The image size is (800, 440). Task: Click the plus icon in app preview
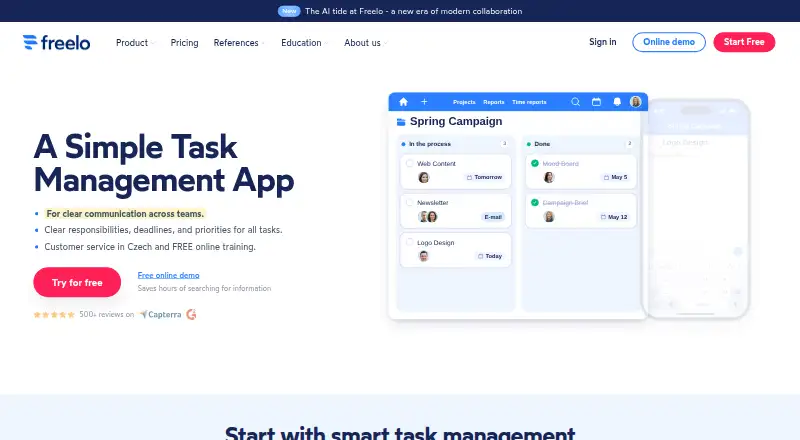[424, 102]
